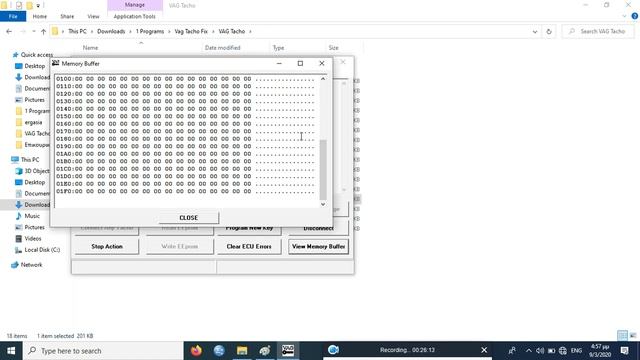This screenshot has width=640, height=360.
Task: Click CLOSE in Memory Buffer dialog
Action: (x=189, y=218)
